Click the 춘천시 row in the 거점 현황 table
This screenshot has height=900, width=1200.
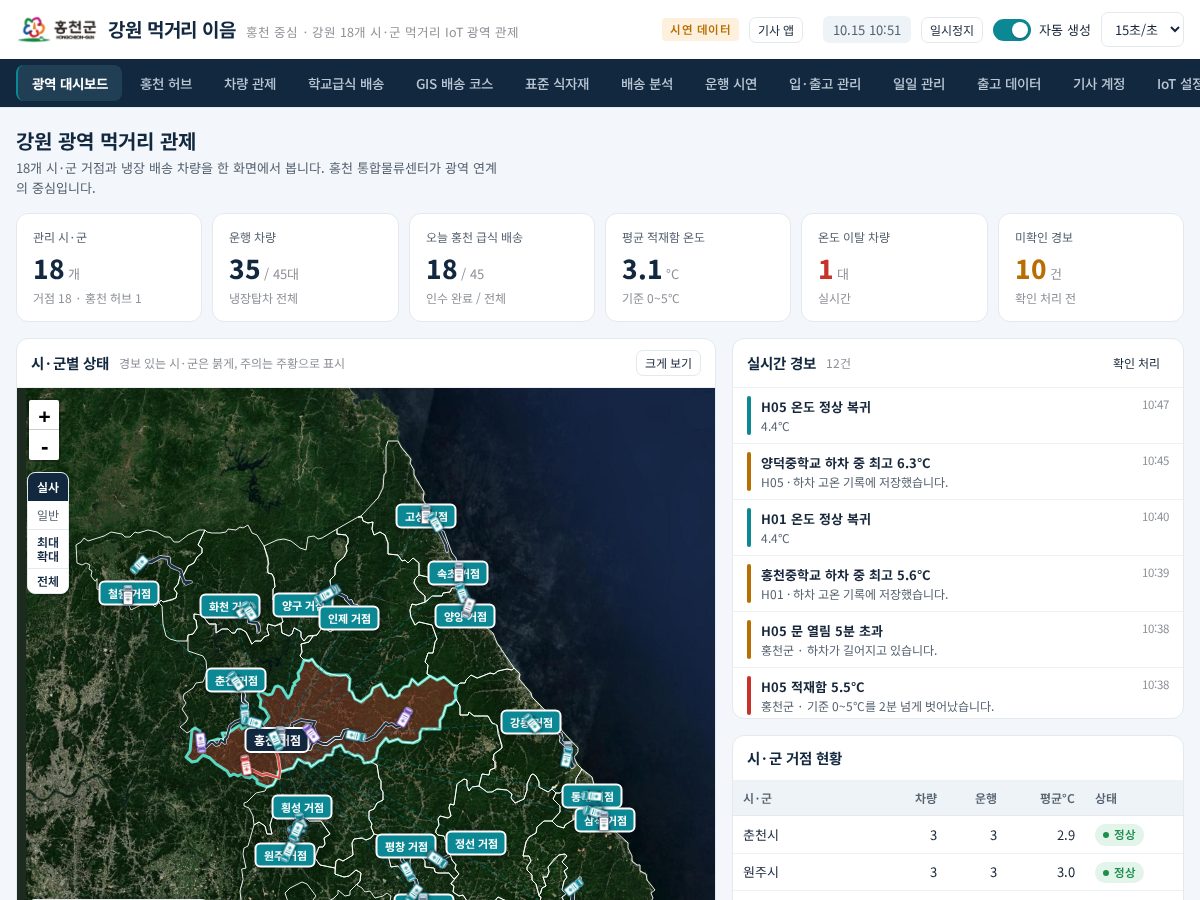958,835
